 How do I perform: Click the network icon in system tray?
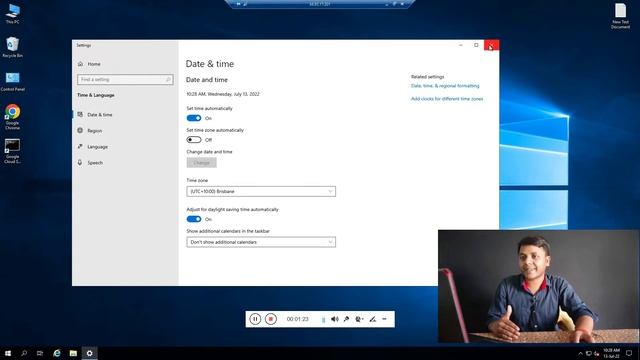pos(589,353)
